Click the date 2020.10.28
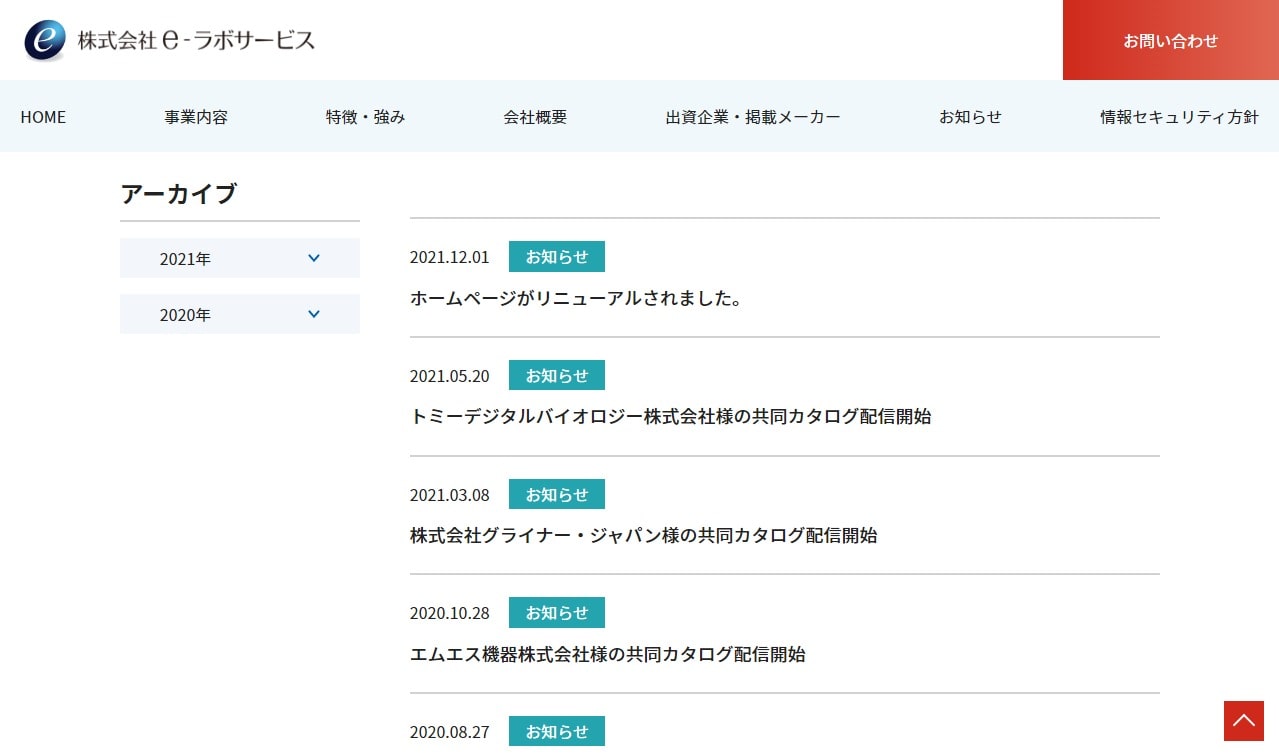The image size is (1279, 756). click(450, 613)
